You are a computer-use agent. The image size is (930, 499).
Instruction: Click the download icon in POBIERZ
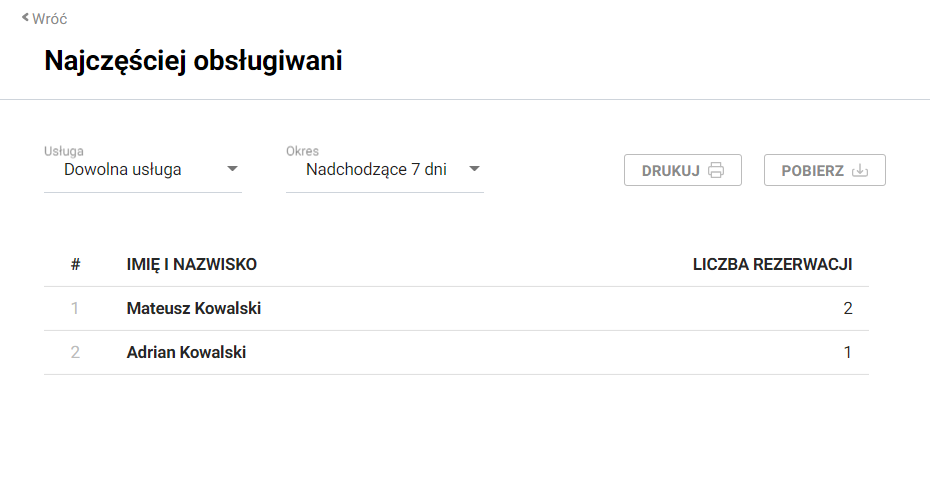[x=860, y=170]
